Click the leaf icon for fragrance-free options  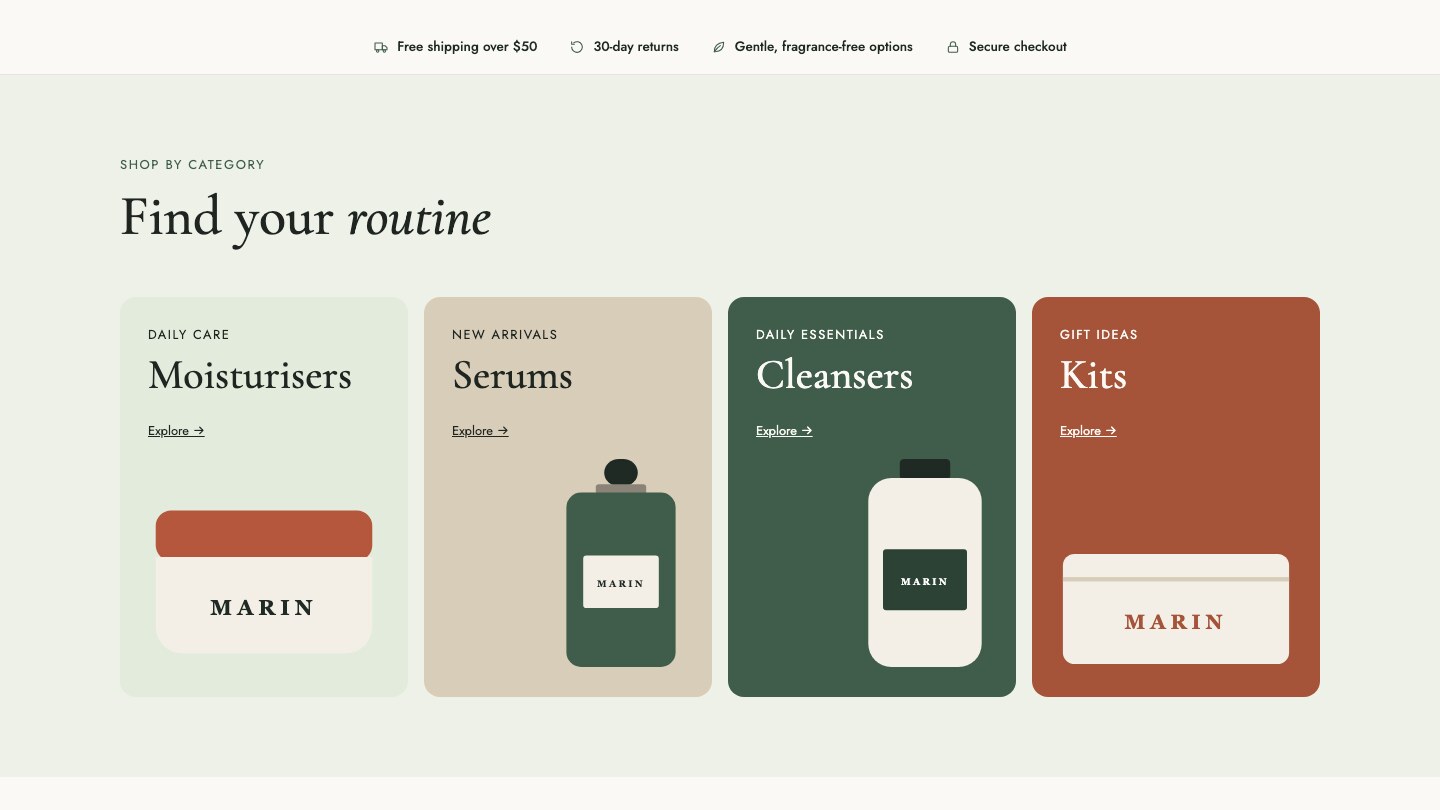coord(718,47)
